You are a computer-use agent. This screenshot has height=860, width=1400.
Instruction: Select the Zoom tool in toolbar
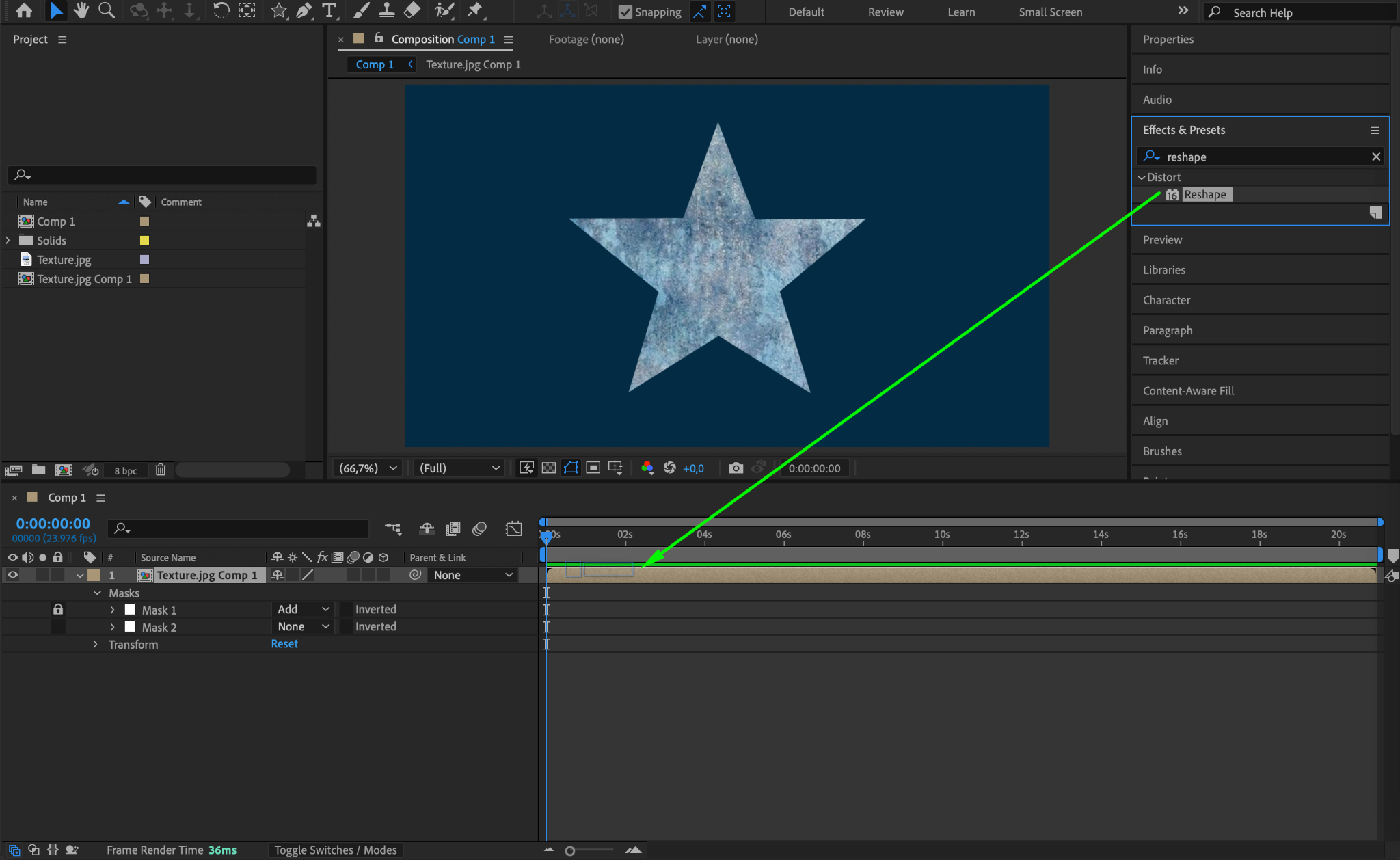(106, 10)
